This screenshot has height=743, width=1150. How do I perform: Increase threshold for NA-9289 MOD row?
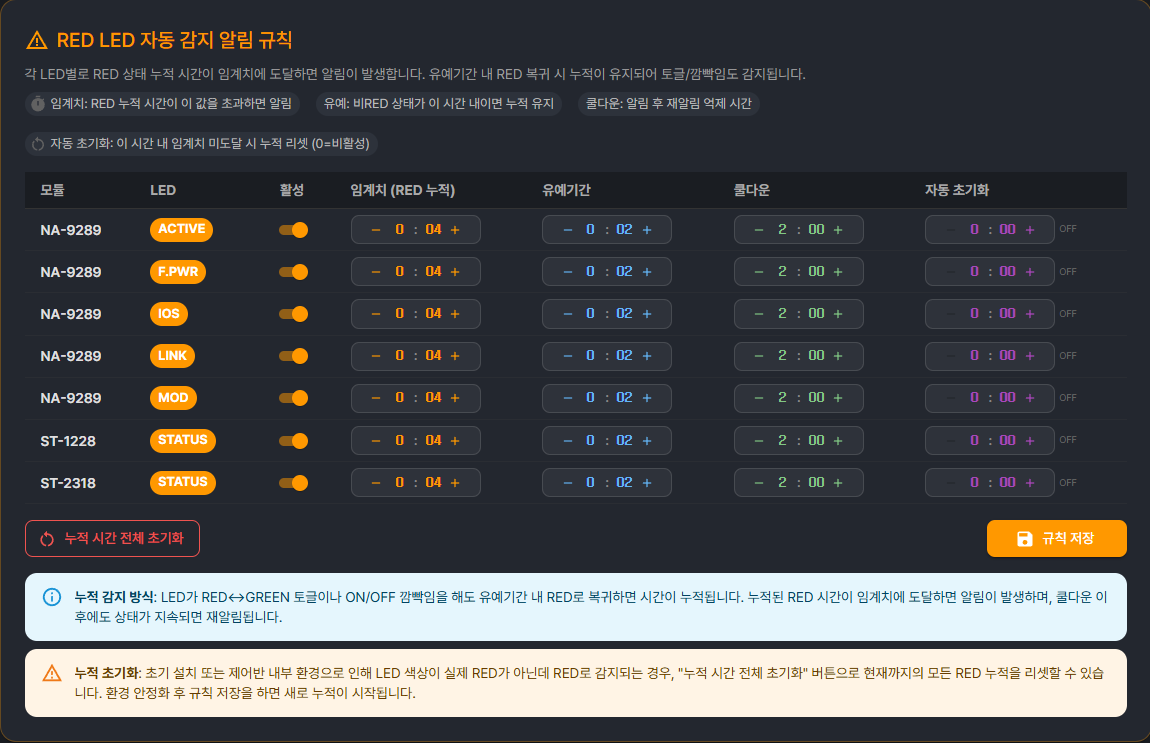455,398
